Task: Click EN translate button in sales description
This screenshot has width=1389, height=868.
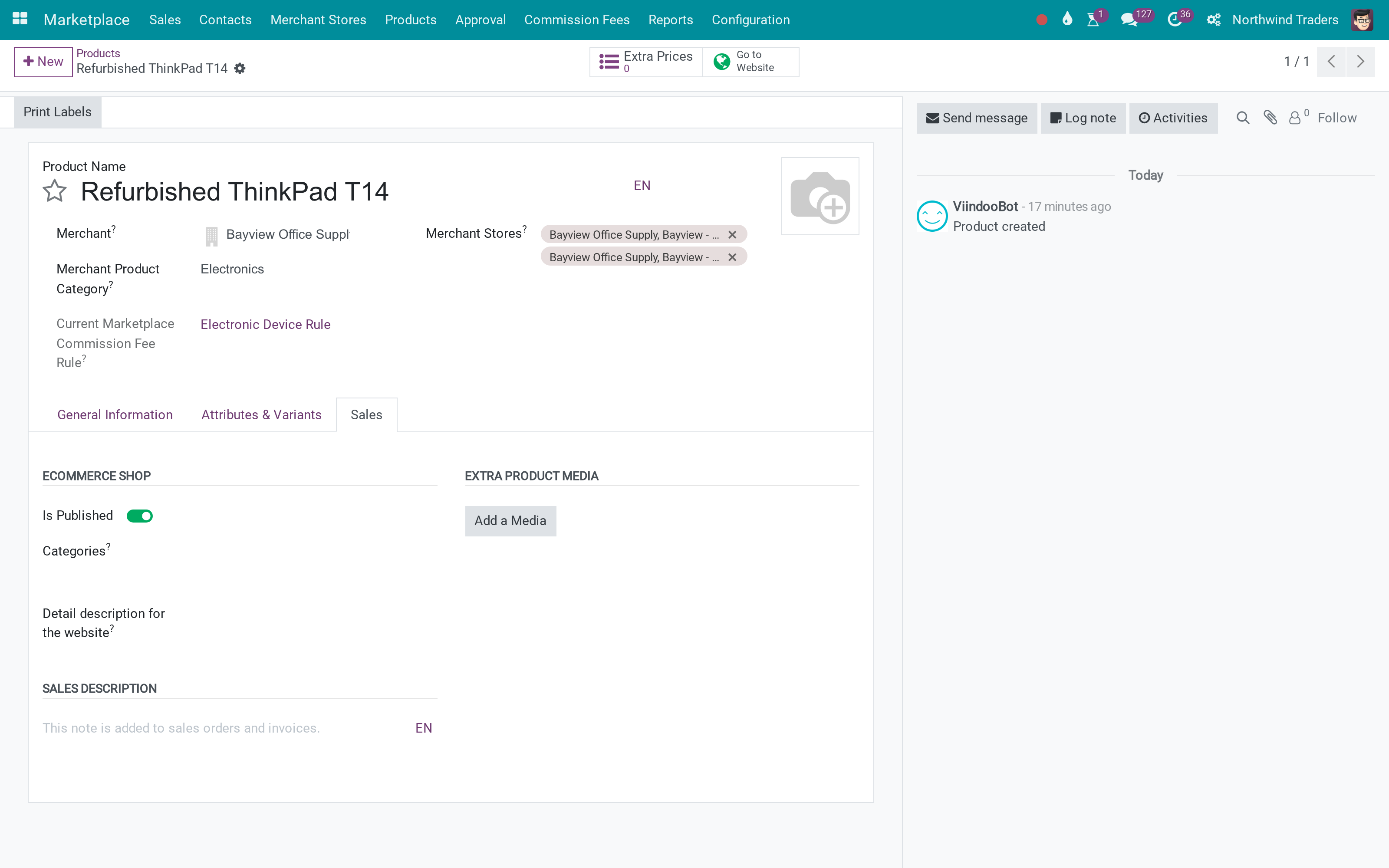Action: [424, 728]
